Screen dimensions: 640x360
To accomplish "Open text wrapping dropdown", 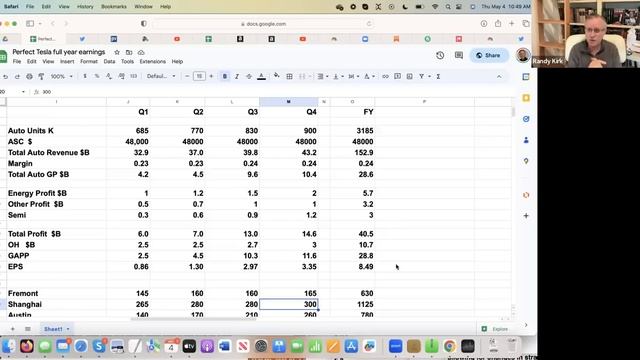I will pyautogui.click(x=353, y=76).
